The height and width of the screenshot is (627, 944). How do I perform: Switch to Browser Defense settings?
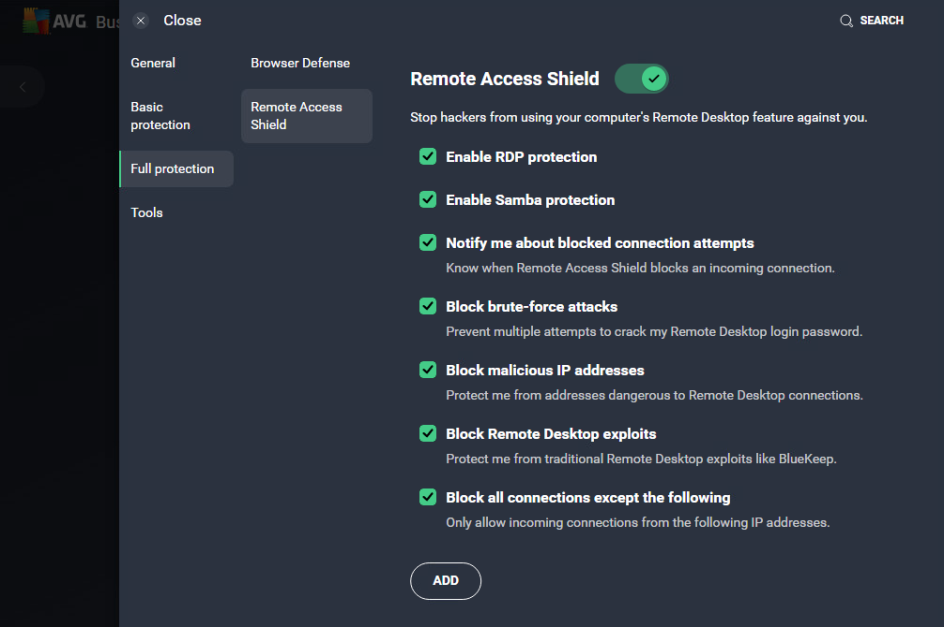coord(300,62)
